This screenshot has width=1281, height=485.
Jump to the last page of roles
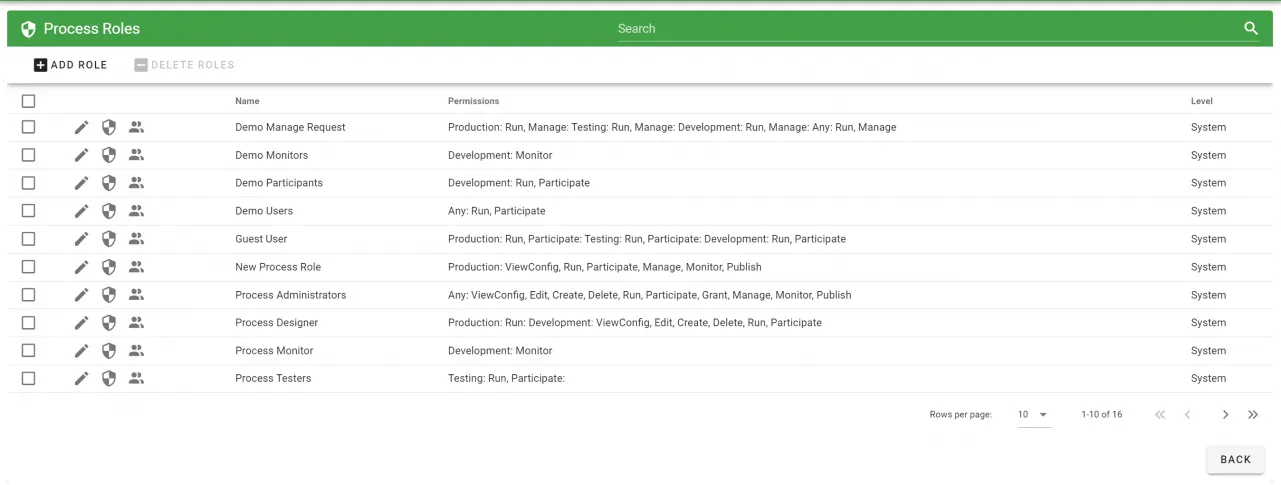(1253, 415)
